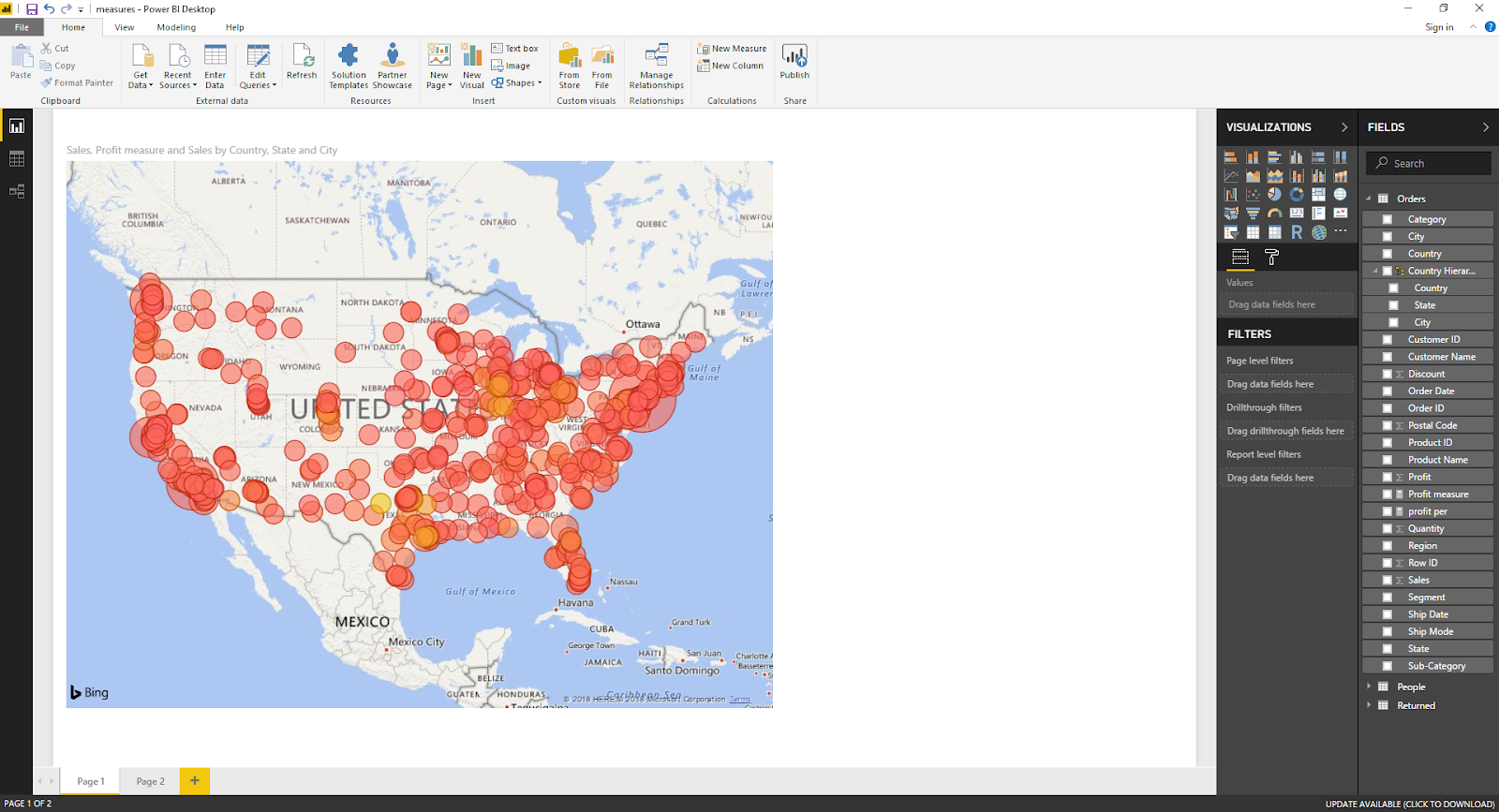Go to the Page 2 tab

(150, 781)
